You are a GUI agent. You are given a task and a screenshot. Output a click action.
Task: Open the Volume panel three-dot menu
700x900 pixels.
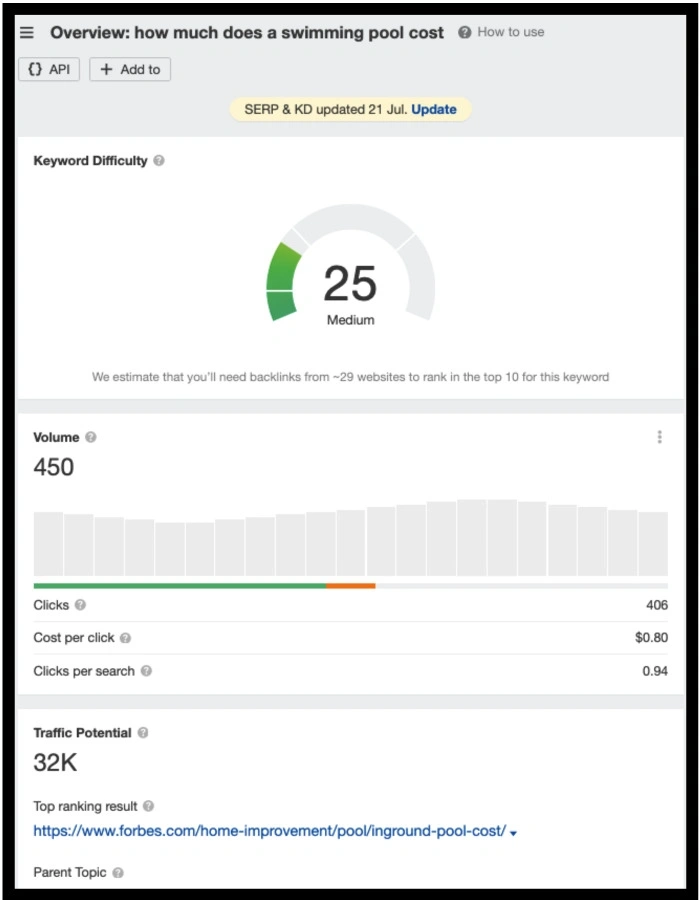tap(659, 437)
